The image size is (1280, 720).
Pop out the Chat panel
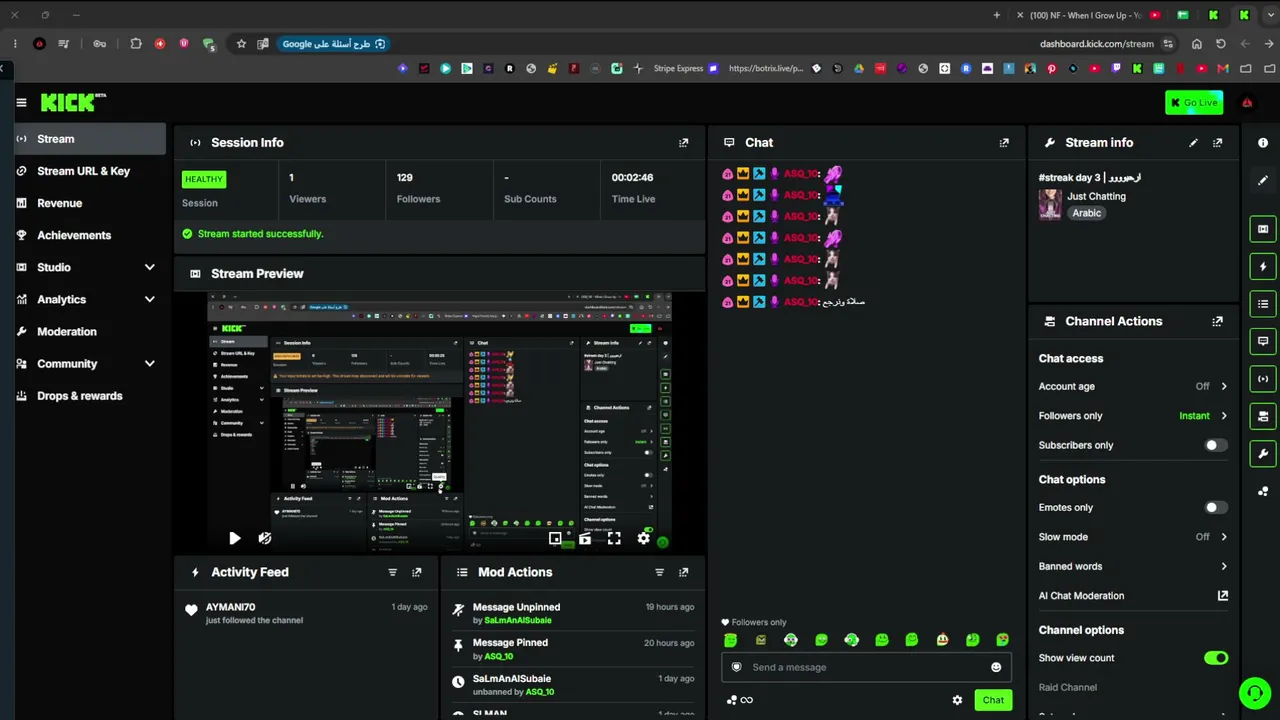[1004, 143]
